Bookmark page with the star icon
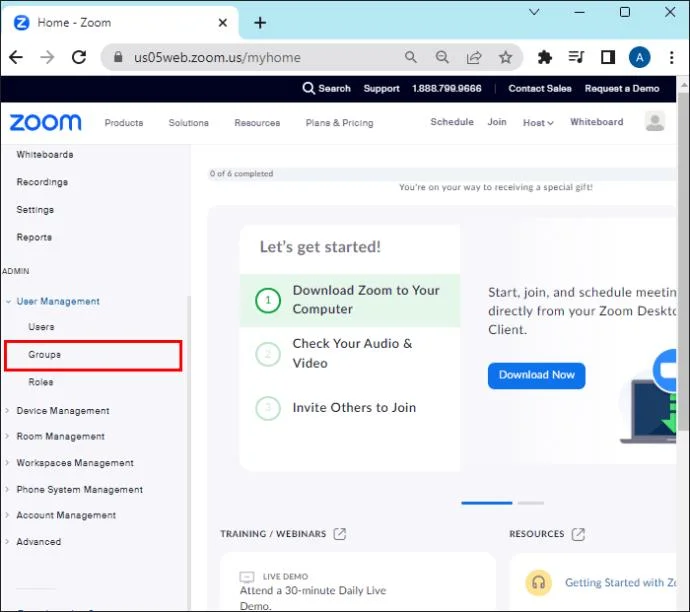The image size is (690, 612). click(x=505, y=57)
